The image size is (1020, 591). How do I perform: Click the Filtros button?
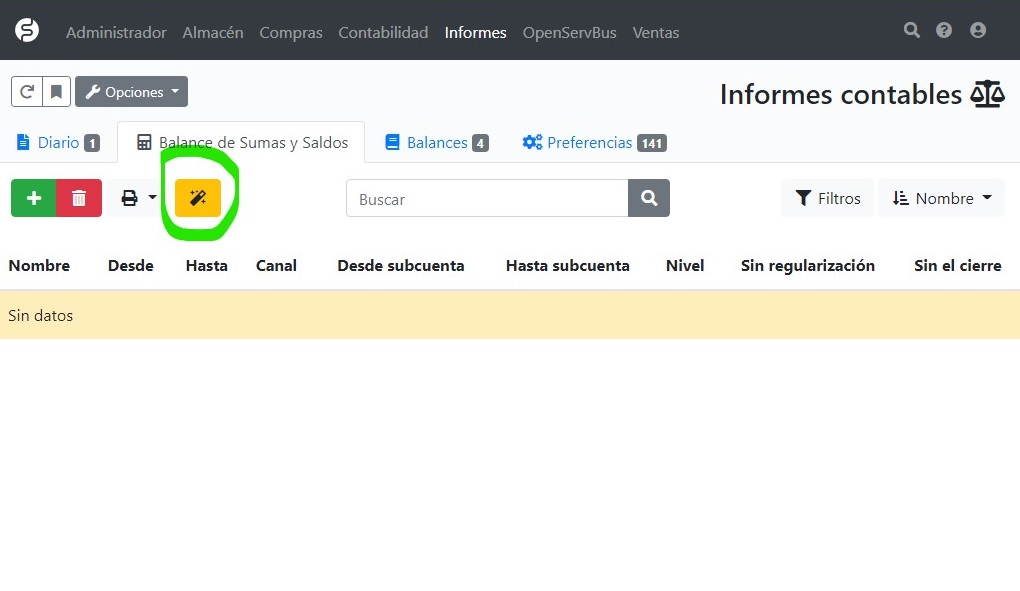point(827,198)
